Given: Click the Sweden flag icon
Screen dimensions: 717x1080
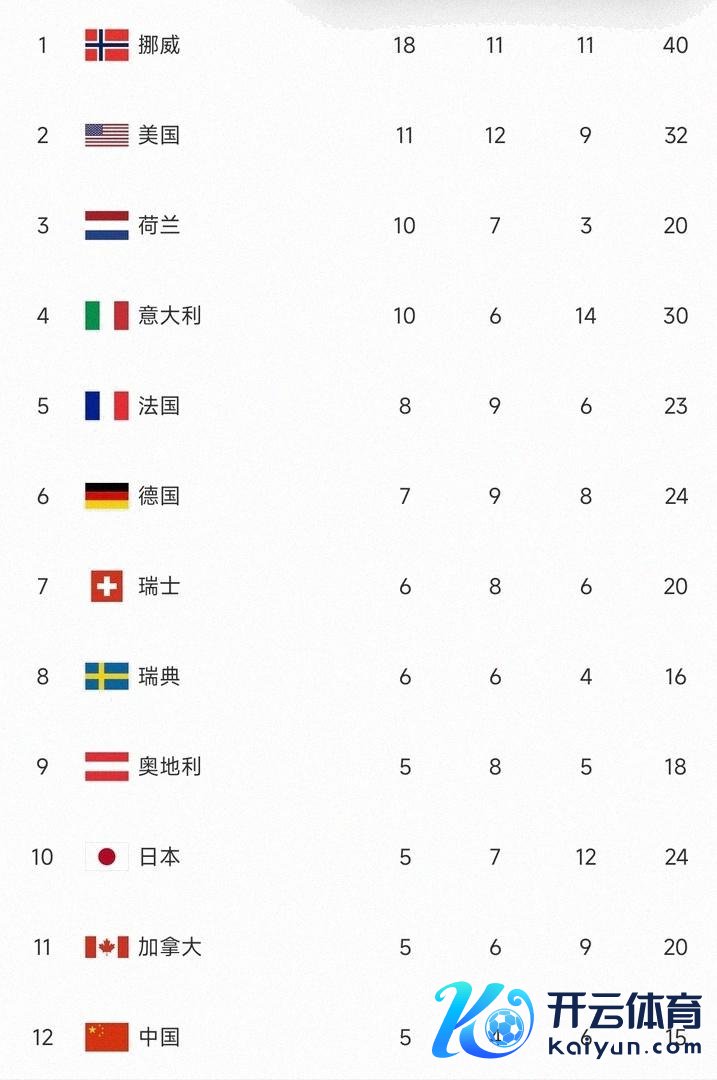Looking at the screenshot, I should [107, 676].
